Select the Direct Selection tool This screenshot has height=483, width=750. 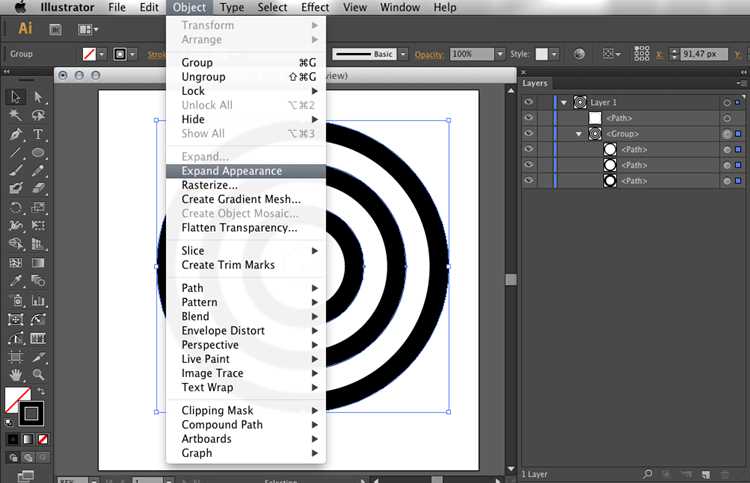[38, 97]
